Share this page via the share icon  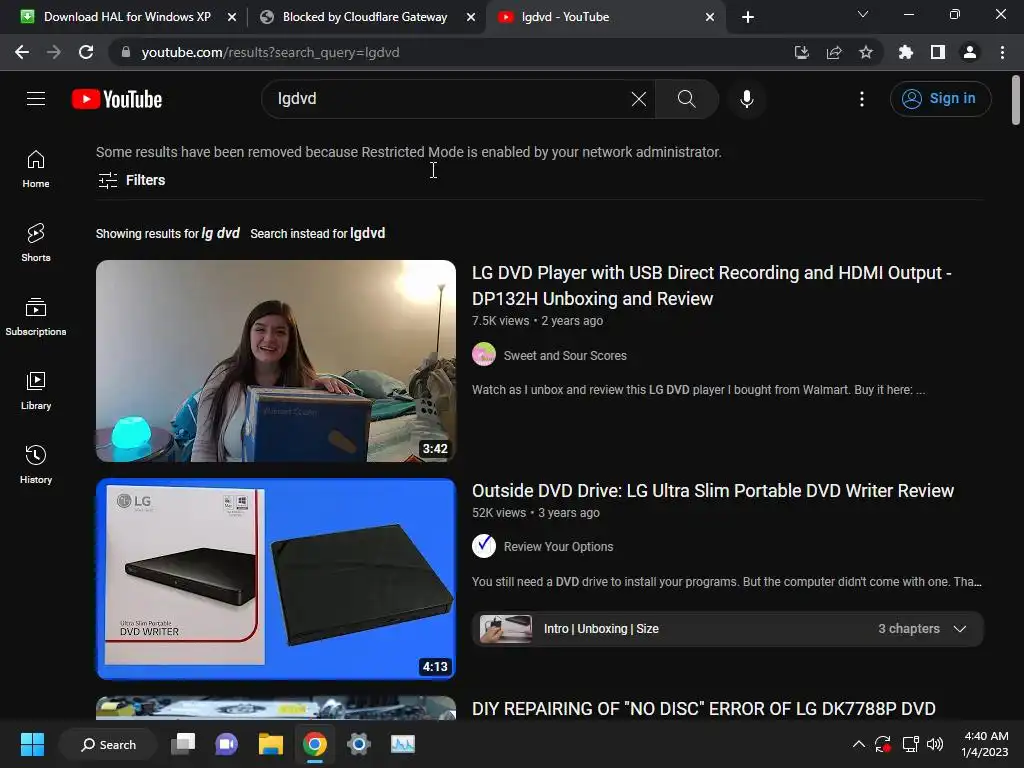pyautogui.click(x=834, y=52)
